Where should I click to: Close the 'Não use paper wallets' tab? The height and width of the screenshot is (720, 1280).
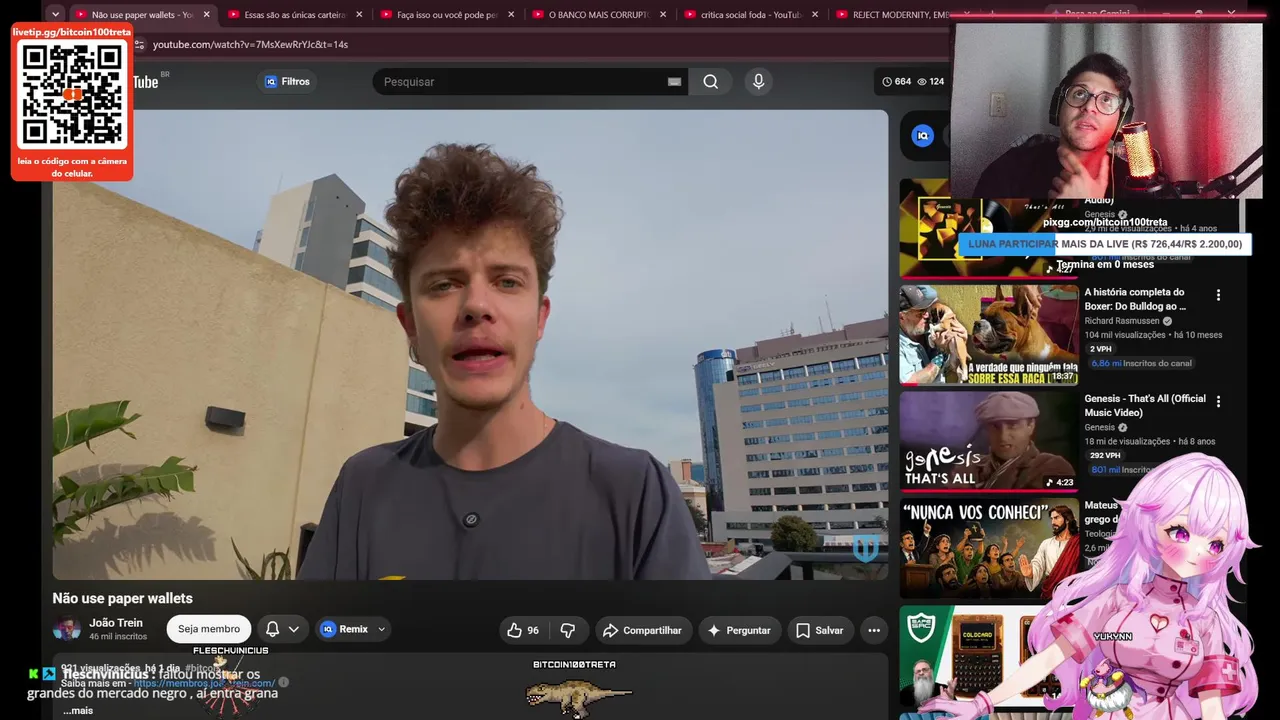pyautogui.click(x=207, y=15)
